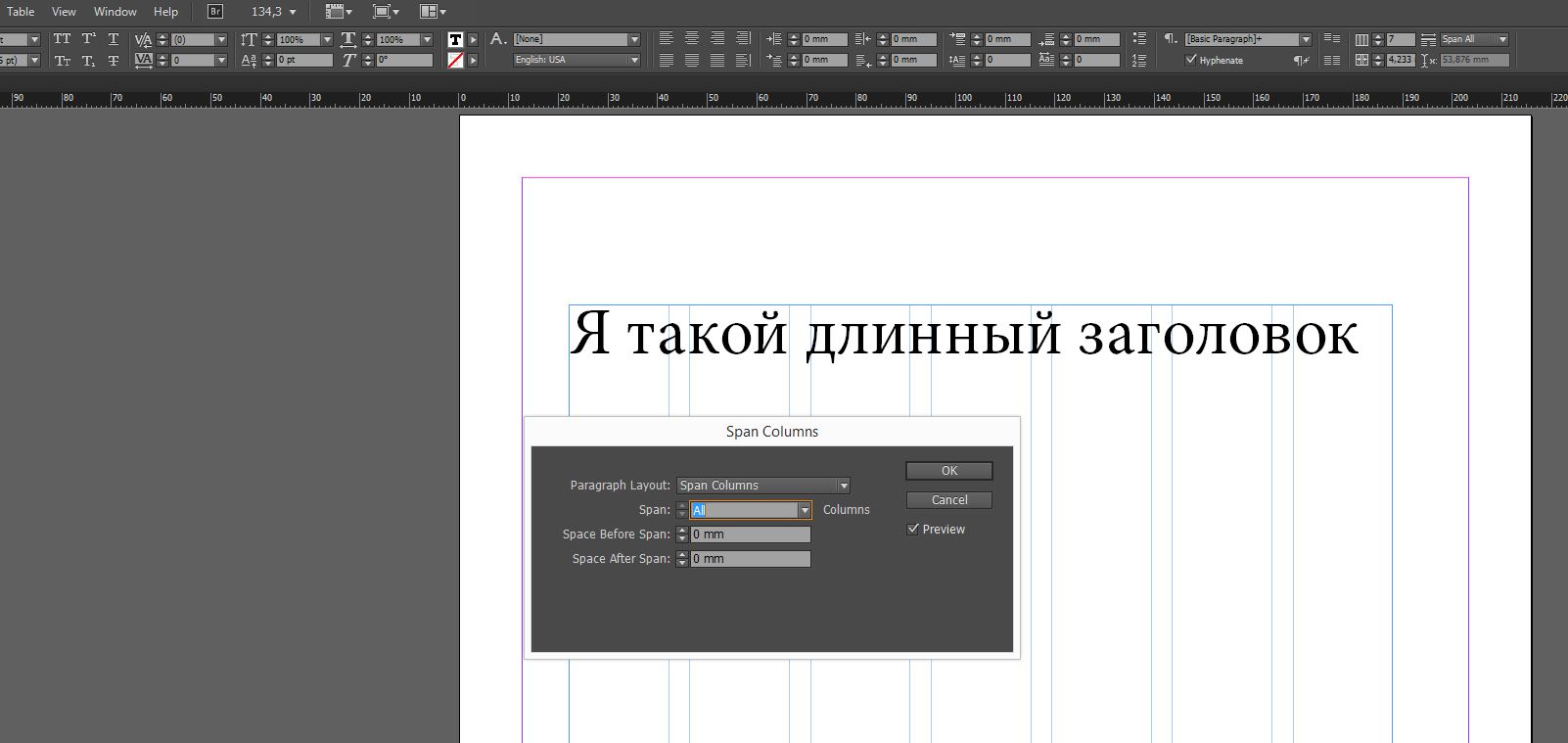This screenshot has height=743, width=1568.
Task: Click the Underline icon
Action: [114, 39]
